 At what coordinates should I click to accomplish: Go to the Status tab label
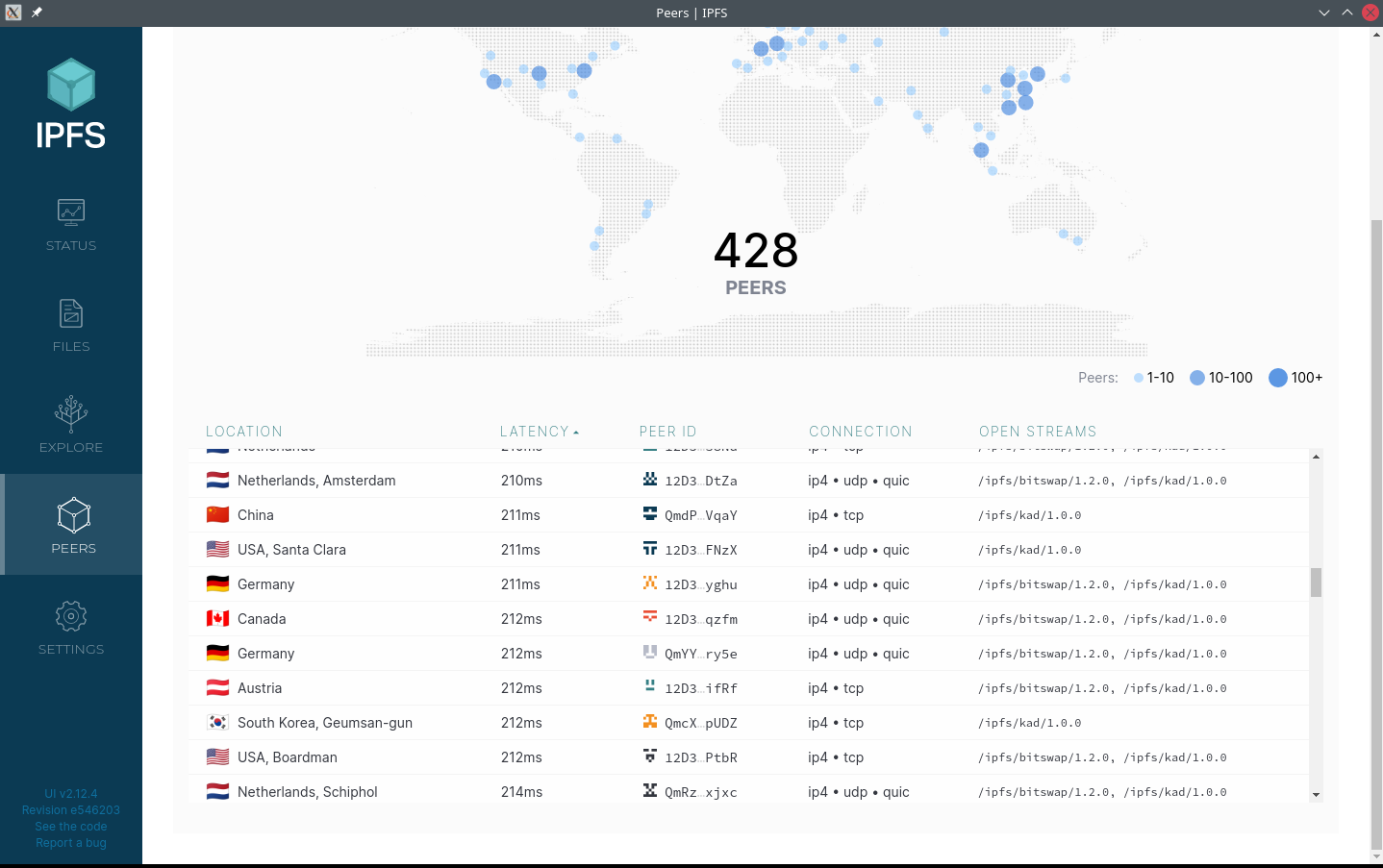pyautogui.click(x=71, y=246)
